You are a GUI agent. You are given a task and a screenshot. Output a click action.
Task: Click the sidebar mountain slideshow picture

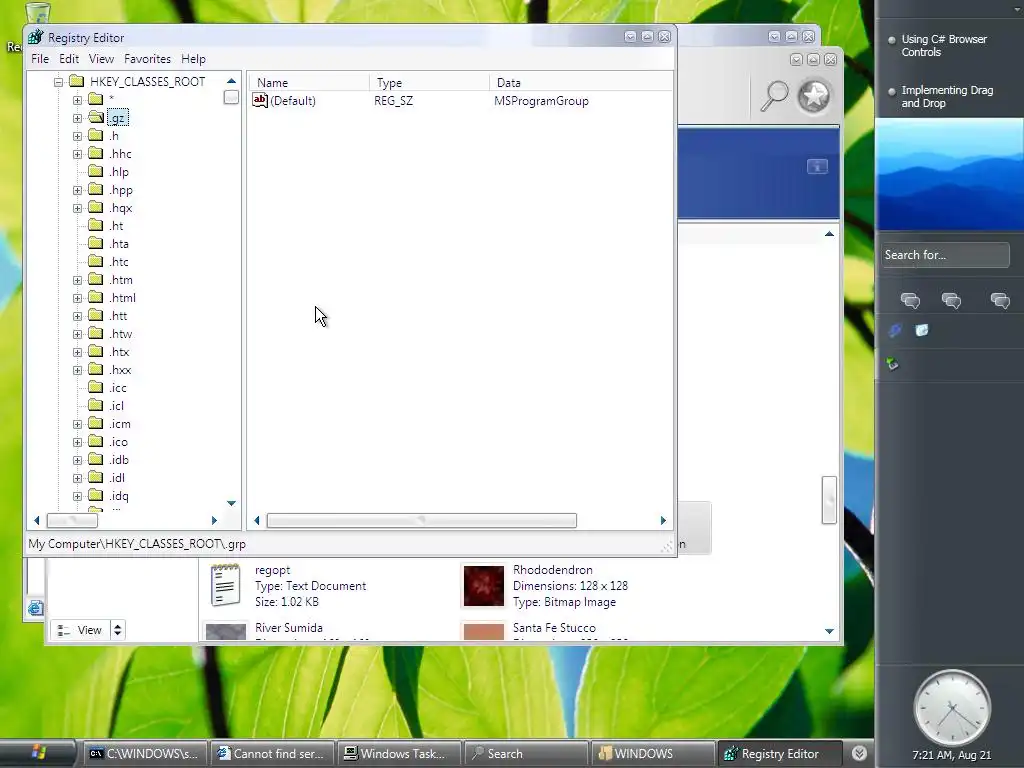pyautogui.click(x=950, y=174)
